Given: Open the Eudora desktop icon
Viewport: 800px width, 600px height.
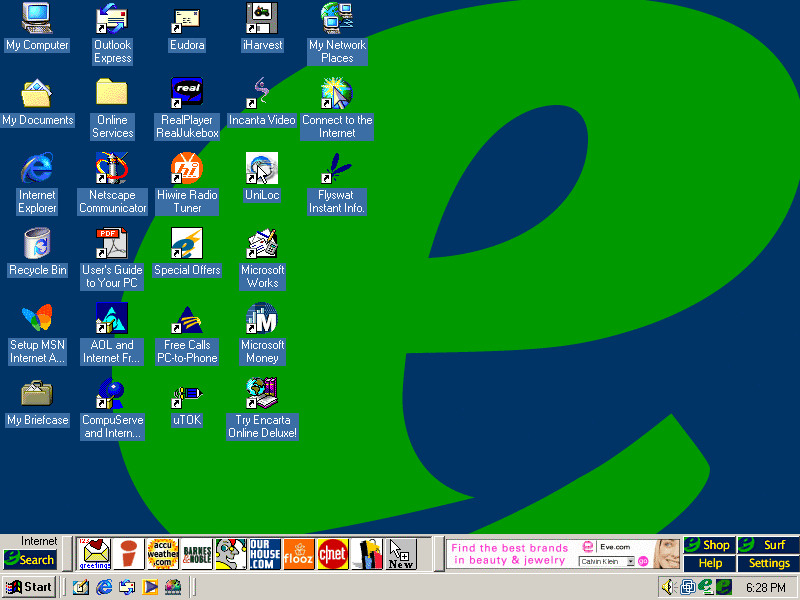Looking at the screenshot, I should [186, 18].
